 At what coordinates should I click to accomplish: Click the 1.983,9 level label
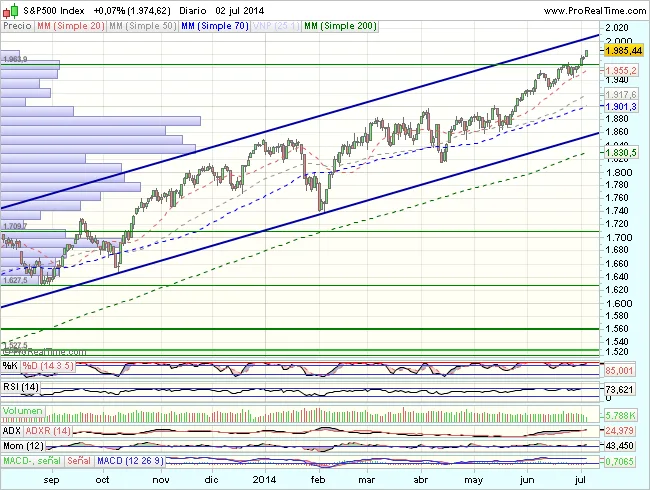[x=15, y=59]
